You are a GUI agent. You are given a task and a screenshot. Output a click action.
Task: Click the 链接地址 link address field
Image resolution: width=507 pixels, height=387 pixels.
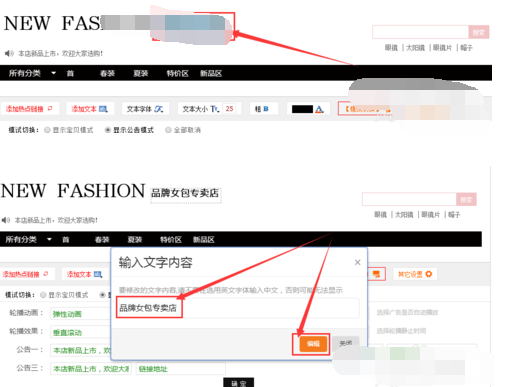pos(180,369)
